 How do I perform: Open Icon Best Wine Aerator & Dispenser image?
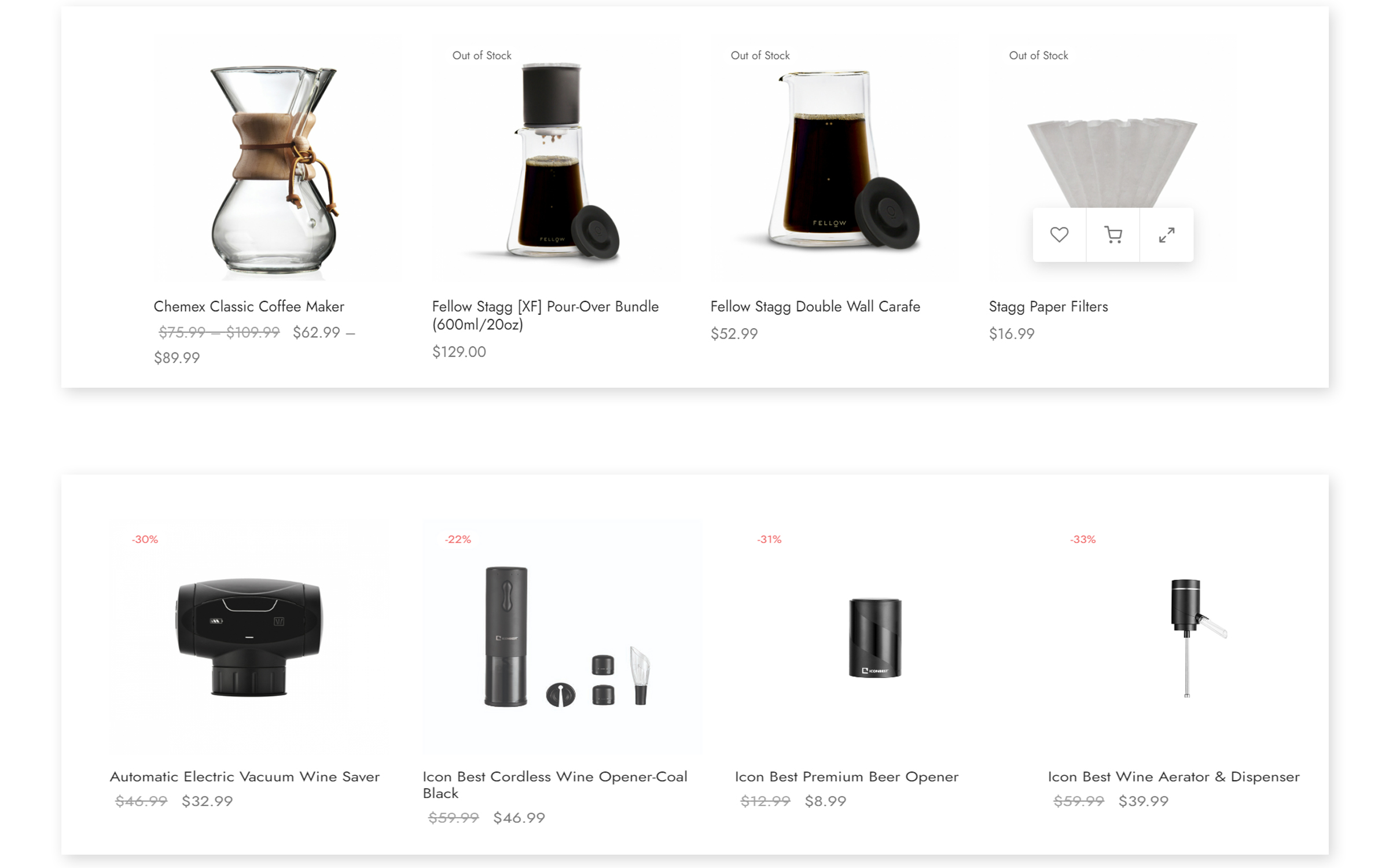point(1187,637)
